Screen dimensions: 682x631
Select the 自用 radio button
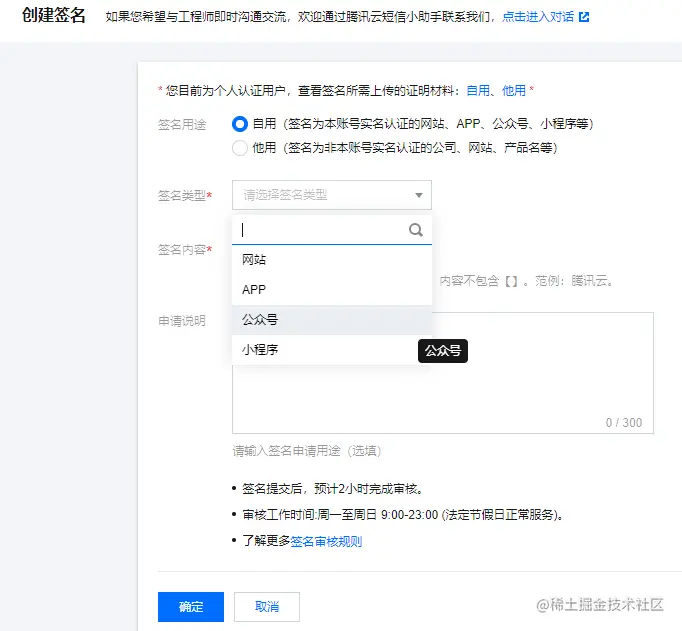click(240, 124)
